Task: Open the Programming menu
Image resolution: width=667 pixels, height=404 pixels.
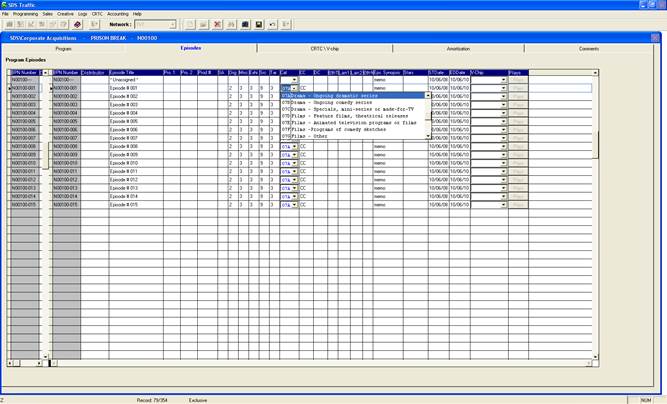Action: pyautogui.click(x=26, y=14)
